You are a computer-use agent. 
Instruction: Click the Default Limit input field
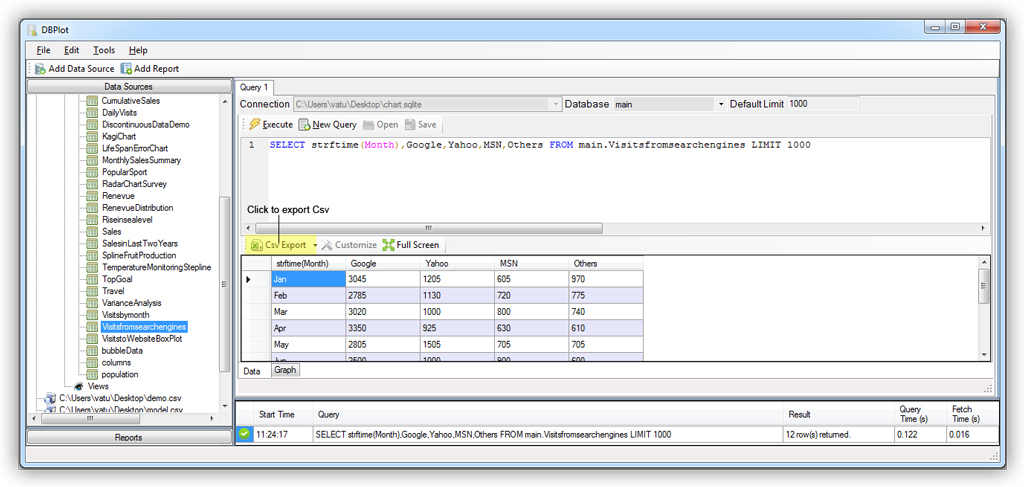(x=822, y=104)
